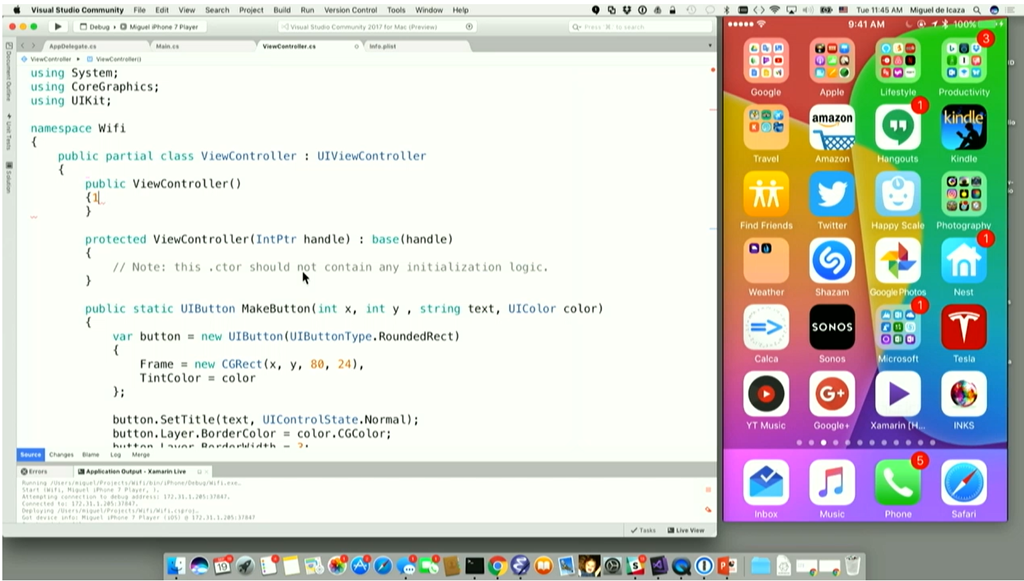Open the File menu

tap(140, 10)
